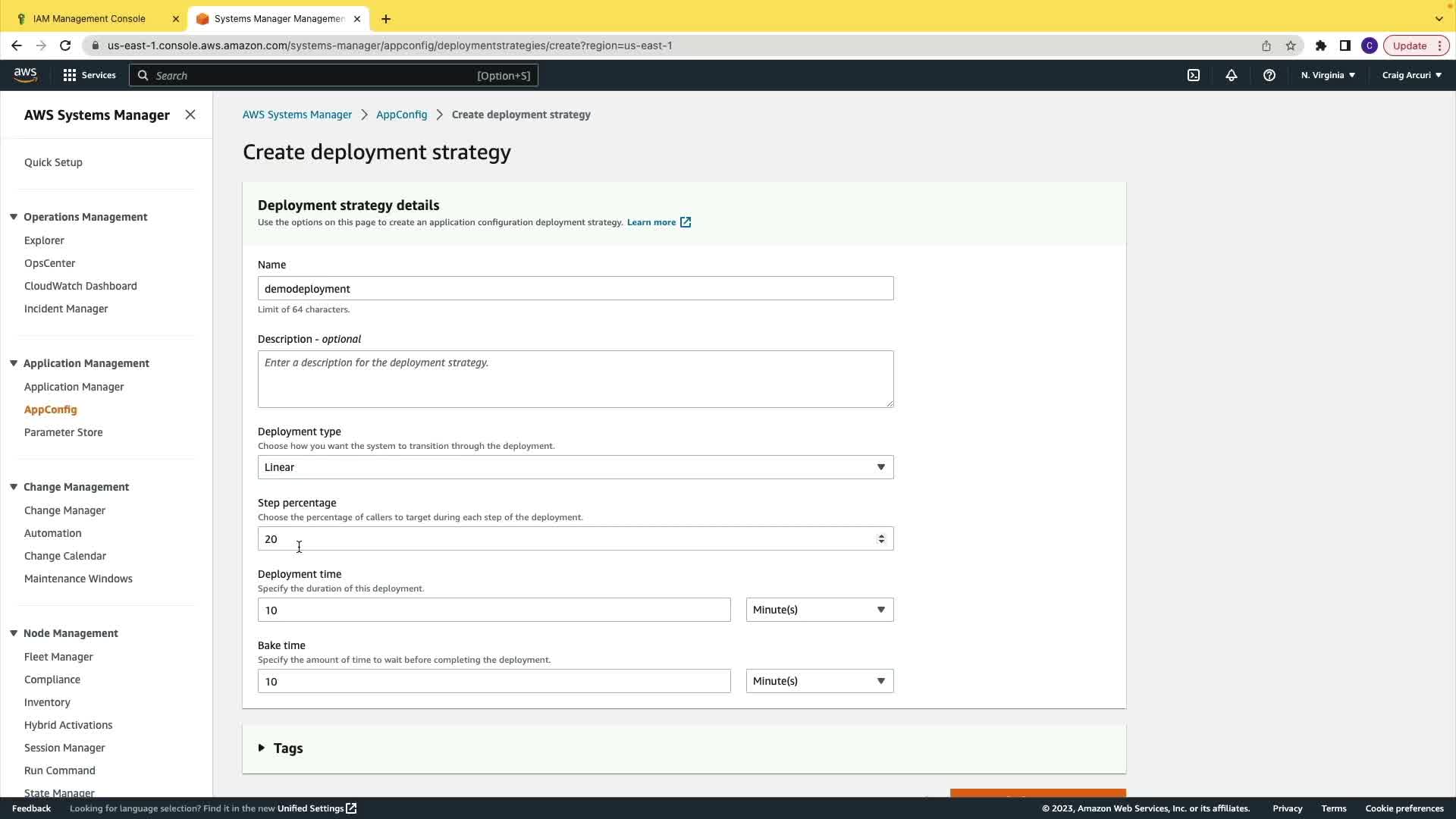The height and width of the screenshot is (819, 1456).
Task: Open AppConfig breadcrumb link
Action: coord(401,115)
